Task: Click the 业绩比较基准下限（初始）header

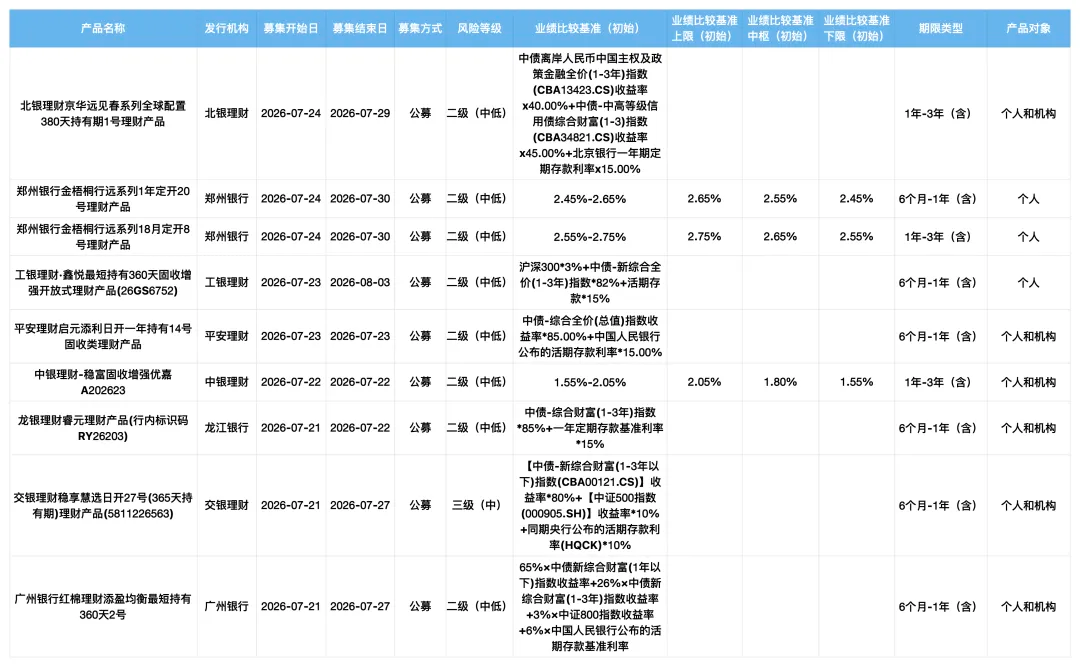Action: tap(856, 28)
